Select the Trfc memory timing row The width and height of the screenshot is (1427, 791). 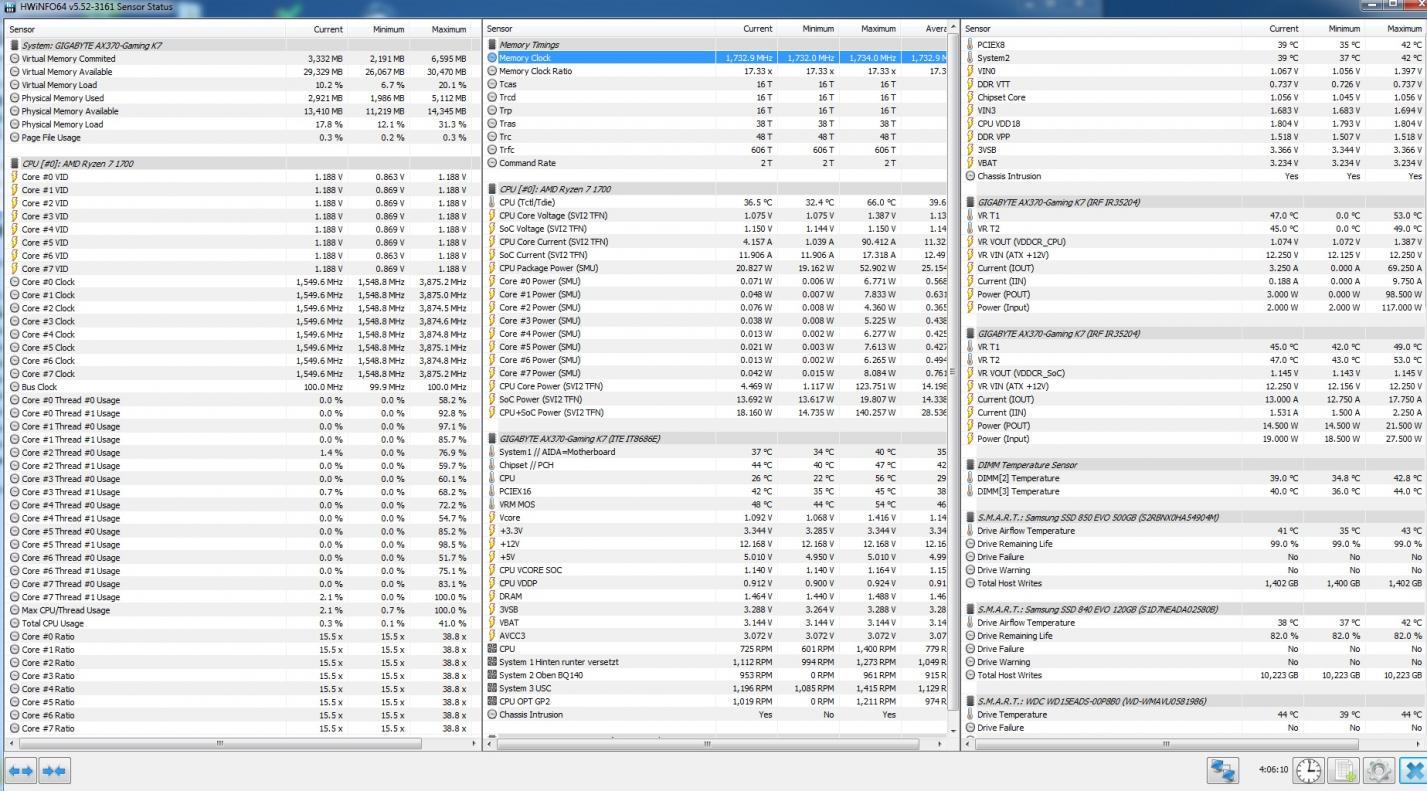point(715,150)
